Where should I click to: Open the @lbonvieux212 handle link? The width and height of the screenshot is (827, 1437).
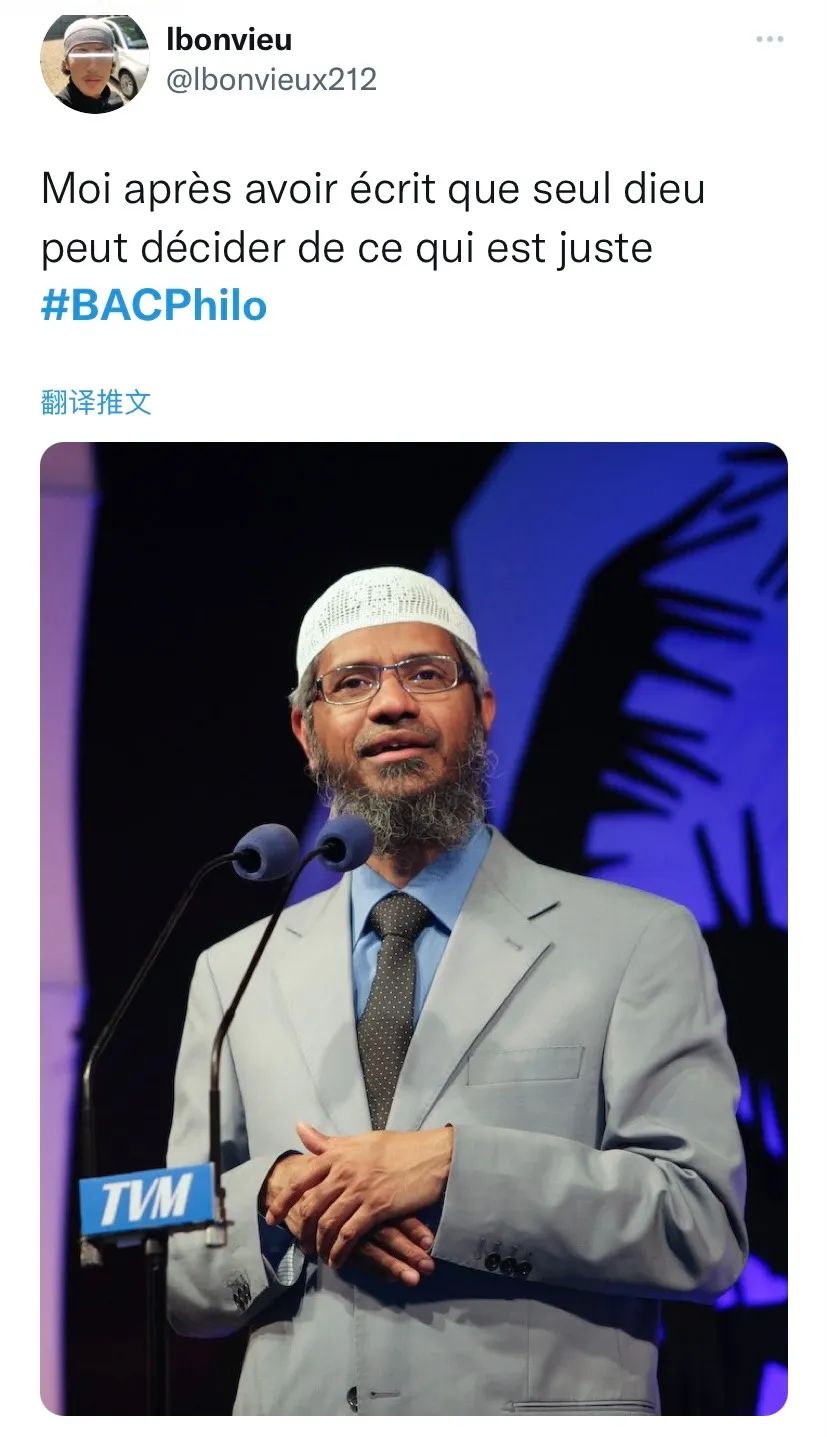tap(271, 80)
